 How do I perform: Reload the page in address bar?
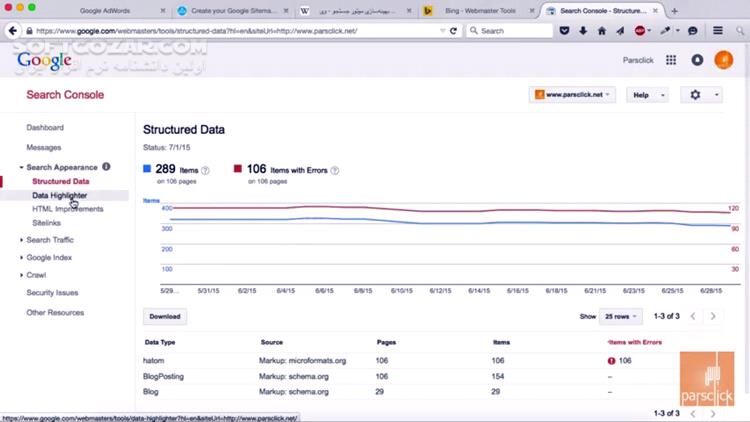tap(453, 31)
